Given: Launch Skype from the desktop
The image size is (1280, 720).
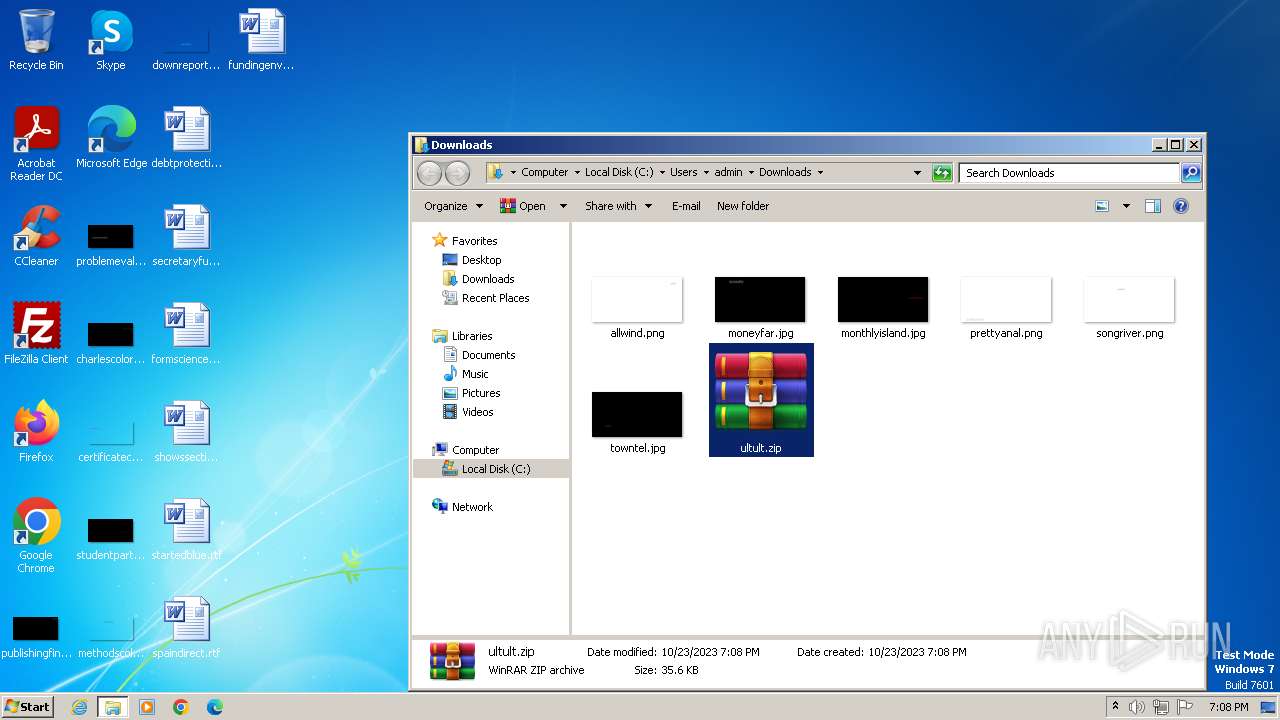Looking at the screenshot, I should 110,40.
